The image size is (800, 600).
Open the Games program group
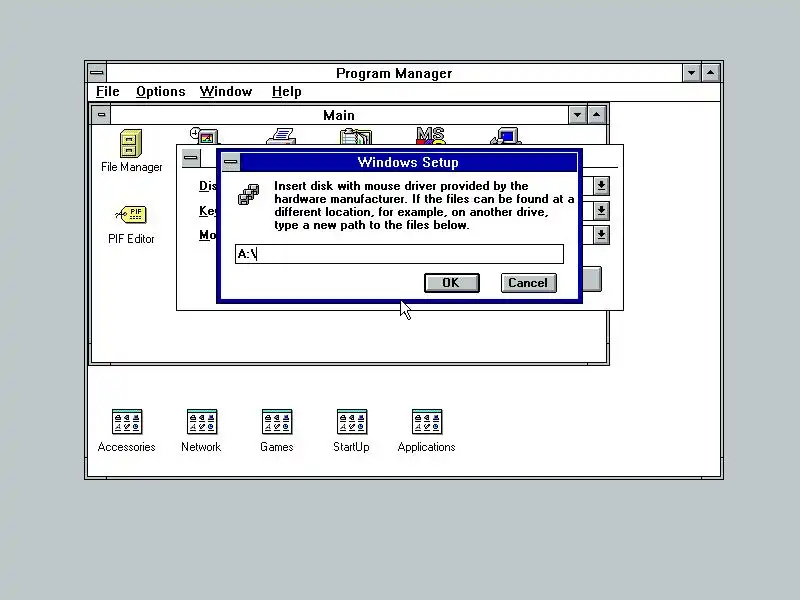[277, 422]
